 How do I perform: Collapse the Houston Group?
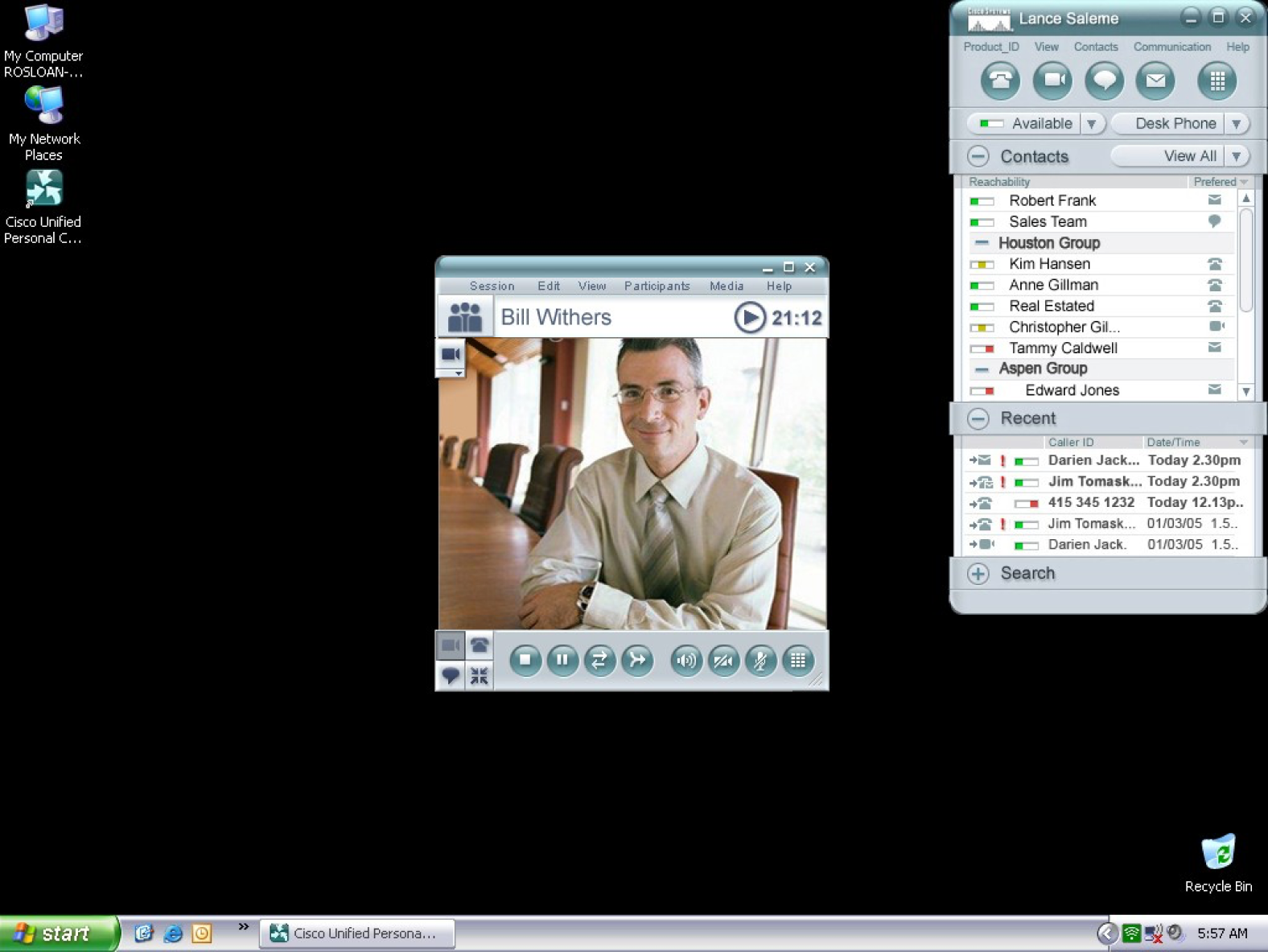tap(982, 242)
